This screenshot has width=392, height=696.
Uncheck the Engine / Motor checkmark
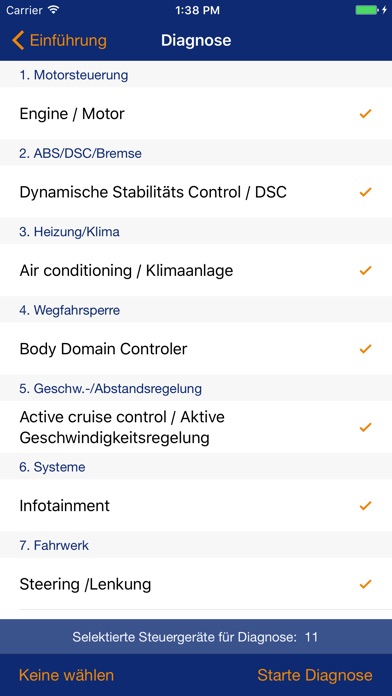365,114
